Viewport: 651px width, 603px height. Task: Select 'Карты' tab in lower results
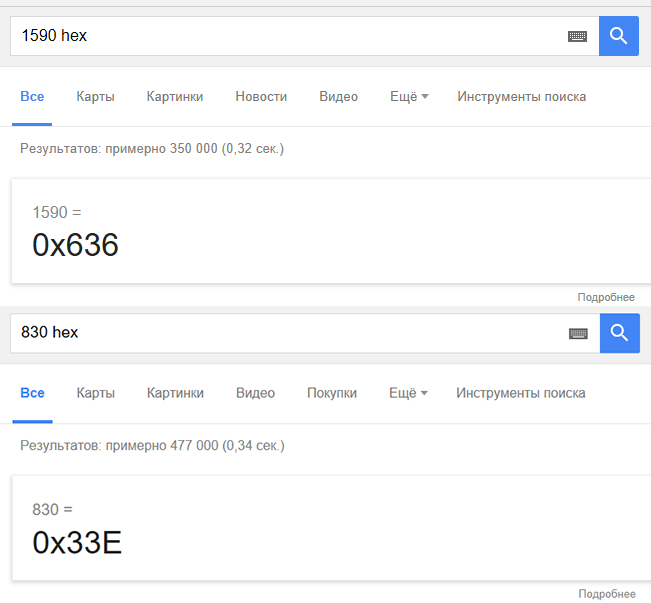(95, 393)
